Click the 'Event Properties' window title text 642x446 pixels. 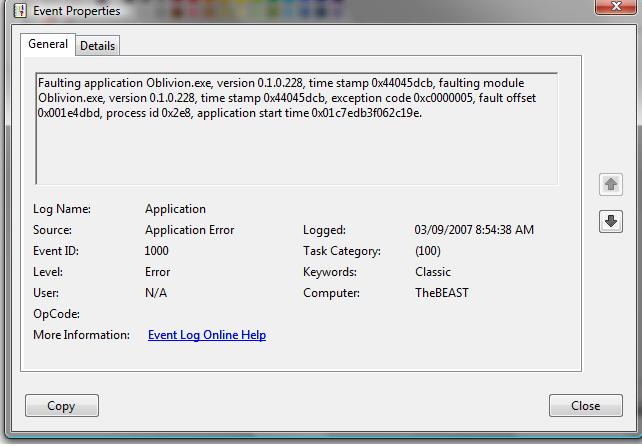[x=77, y=11]
